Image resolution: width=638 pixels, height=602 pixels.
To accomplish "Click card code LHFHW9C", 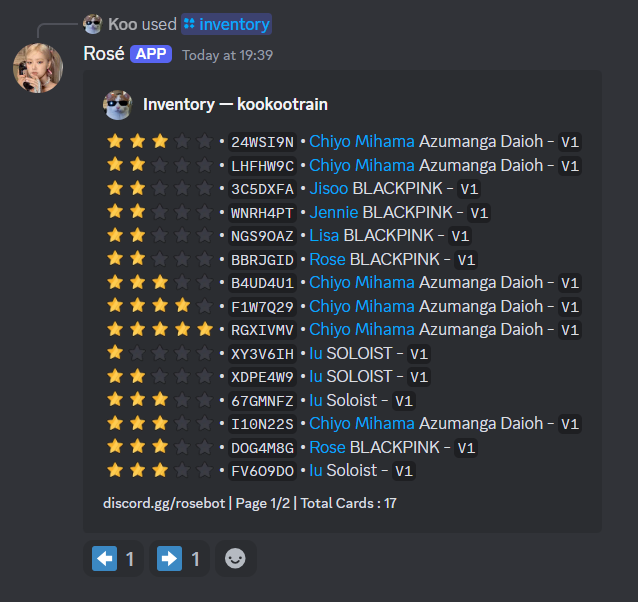I will pos(262,166).
